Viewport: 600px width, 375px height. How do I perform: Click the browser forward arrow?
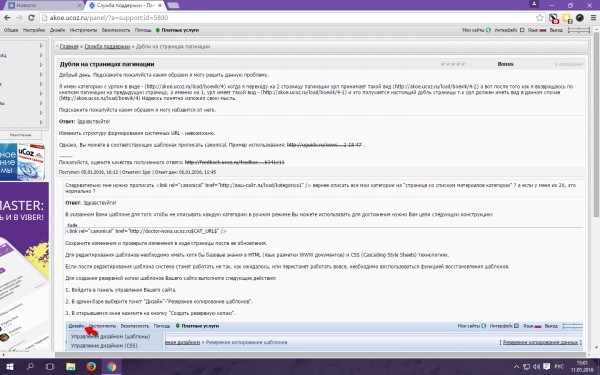click(x=19, y=18)
